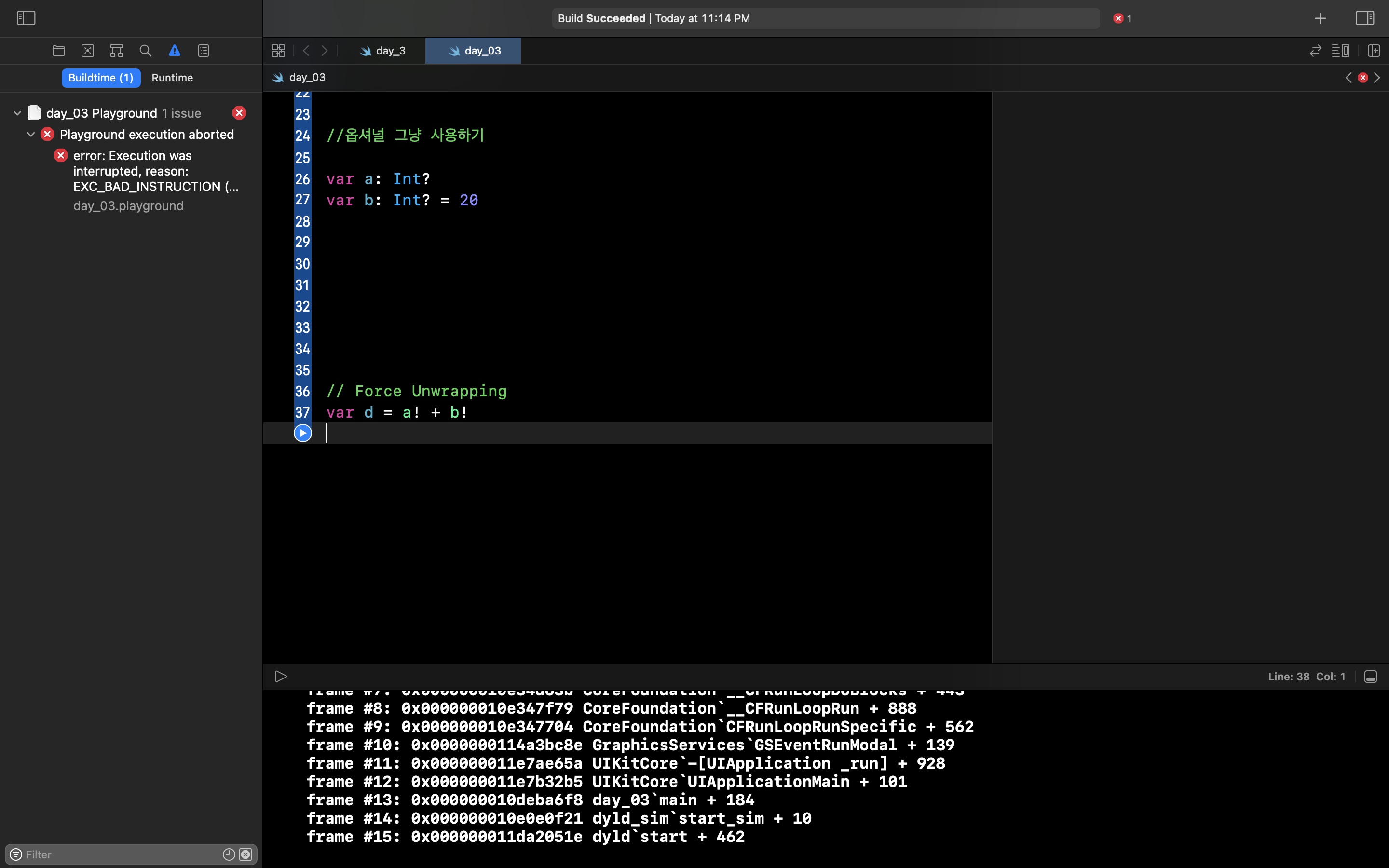
Task: Select the EXC_BAD_INSTRUCTION error message
Action: click(156, 171)
